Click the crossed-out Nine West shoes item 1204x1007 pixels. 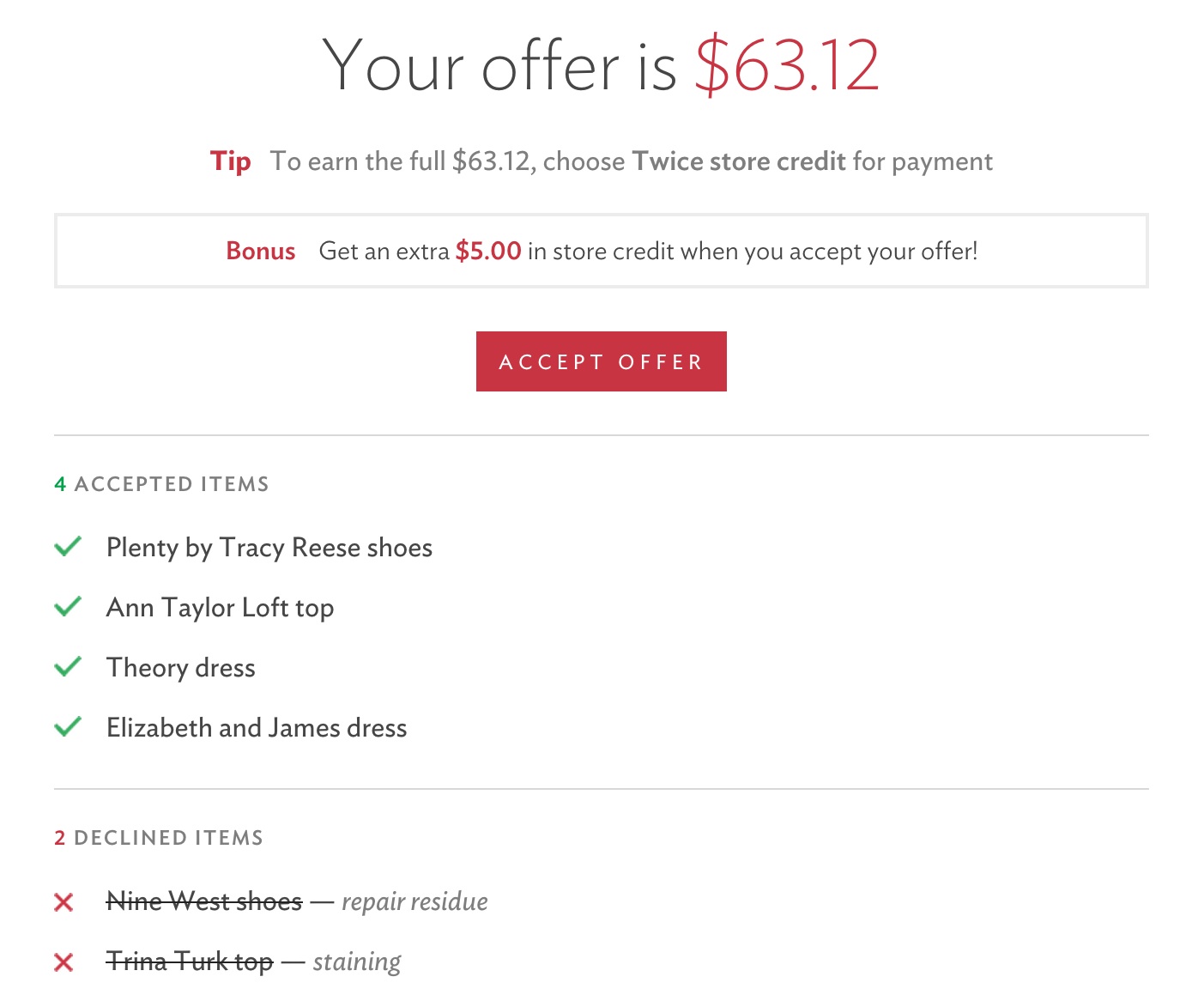[x=204, y=901]
